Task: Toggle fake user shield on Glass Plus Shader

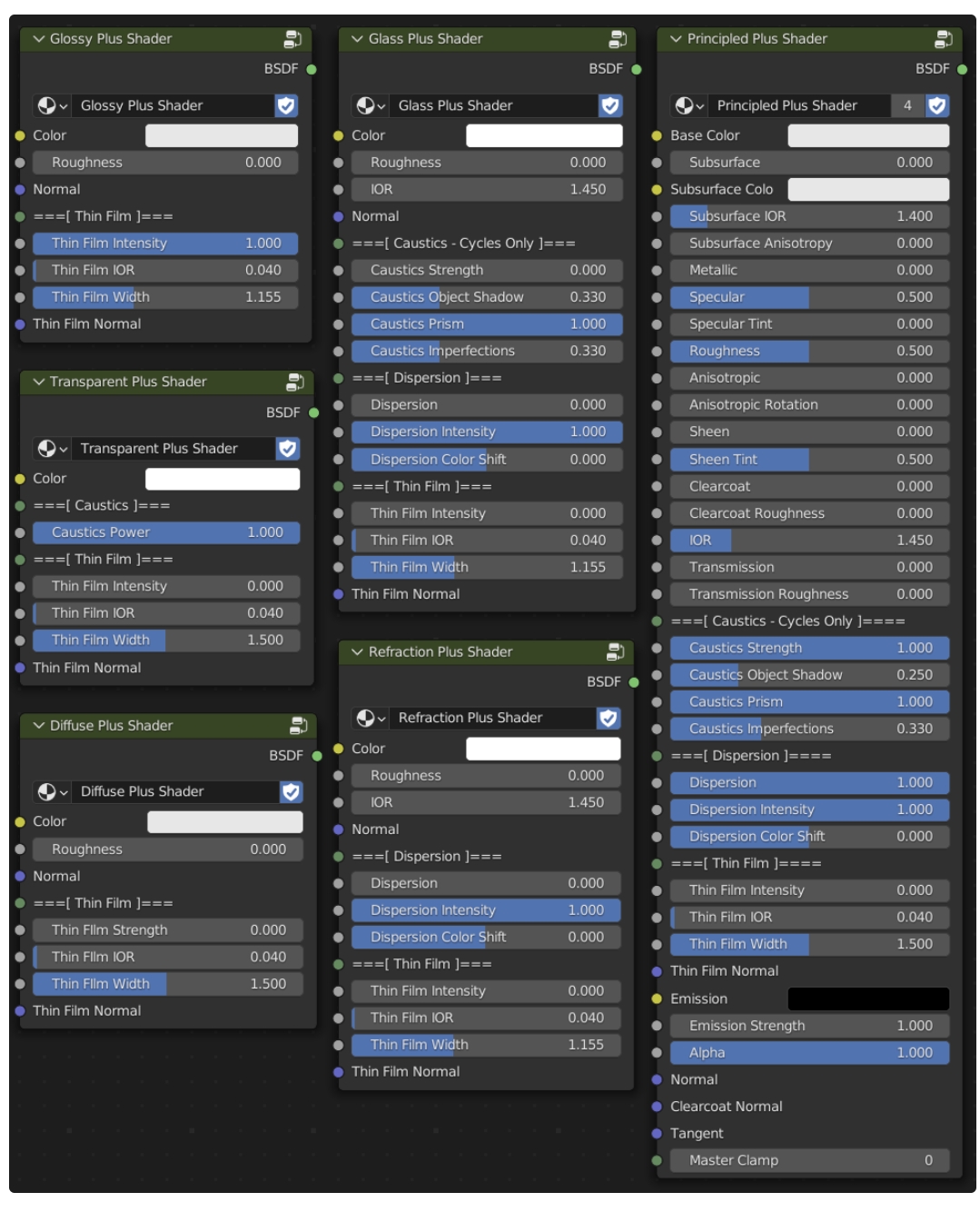Action: (x=610, y=105)
